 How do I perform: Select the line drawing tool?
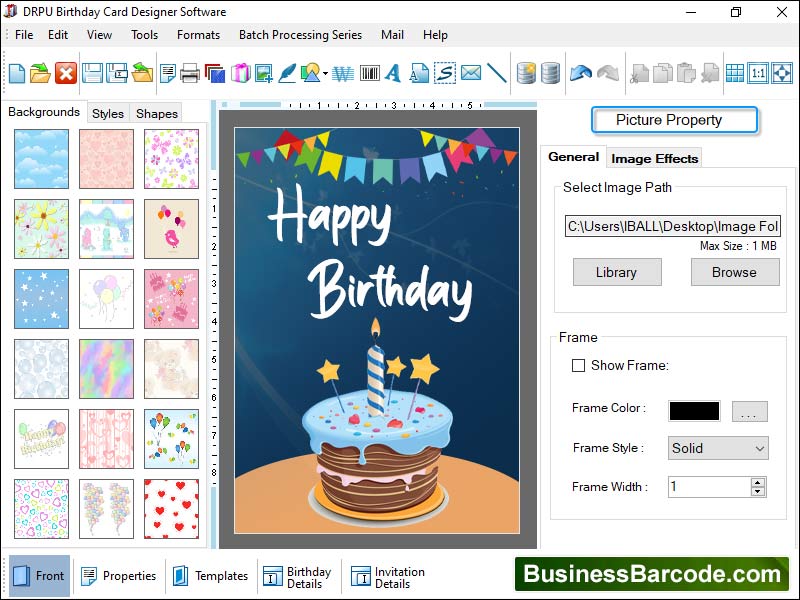click(x=497, y=72)
